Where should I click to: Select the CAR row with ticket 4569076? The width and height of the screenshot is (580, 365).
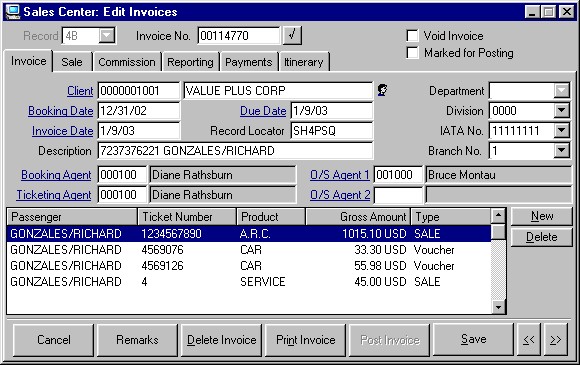tap(249, 250)
